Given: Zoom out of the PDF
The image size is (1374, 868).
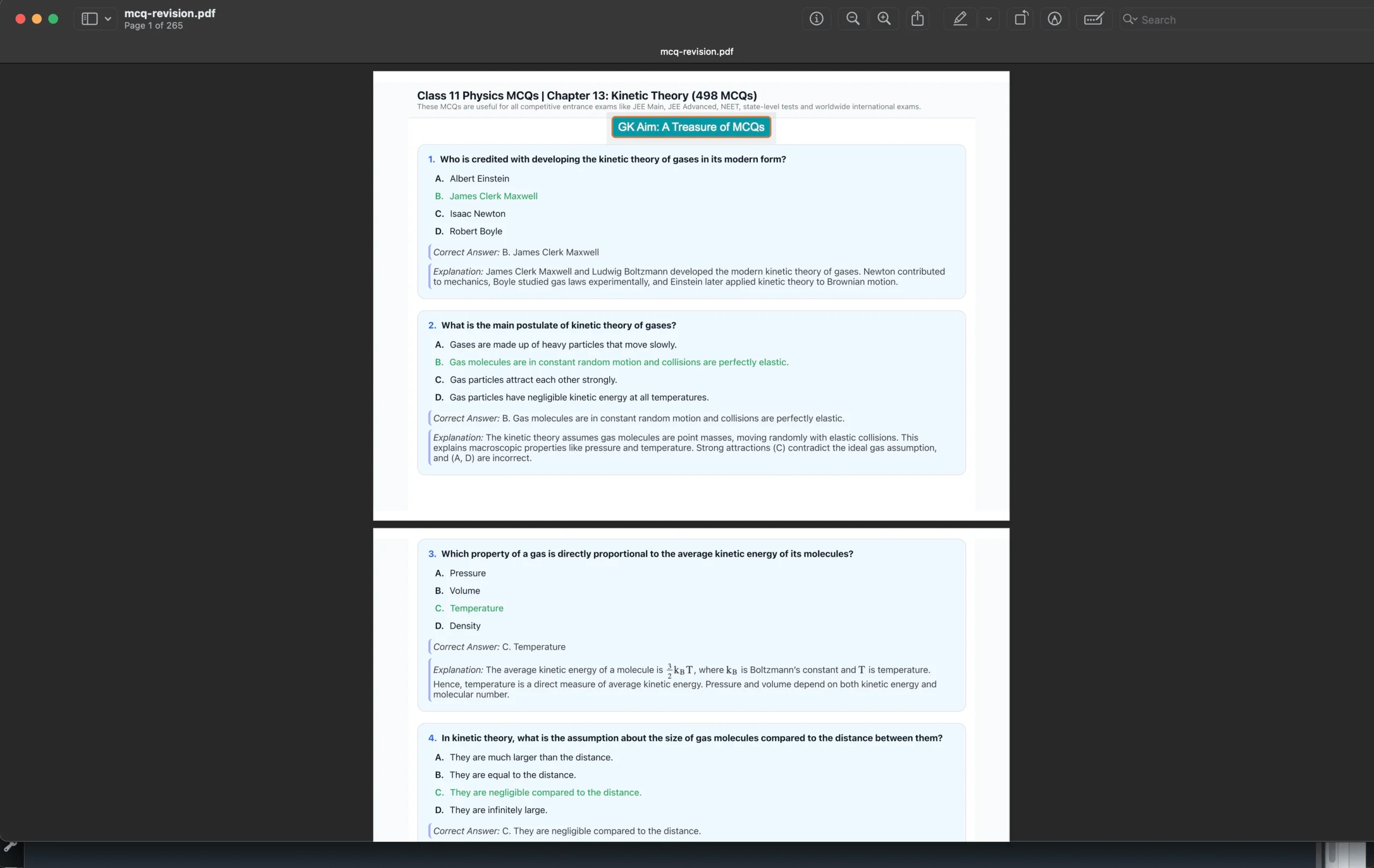Looking at the screenshot, I should click(x=852, y=19).
